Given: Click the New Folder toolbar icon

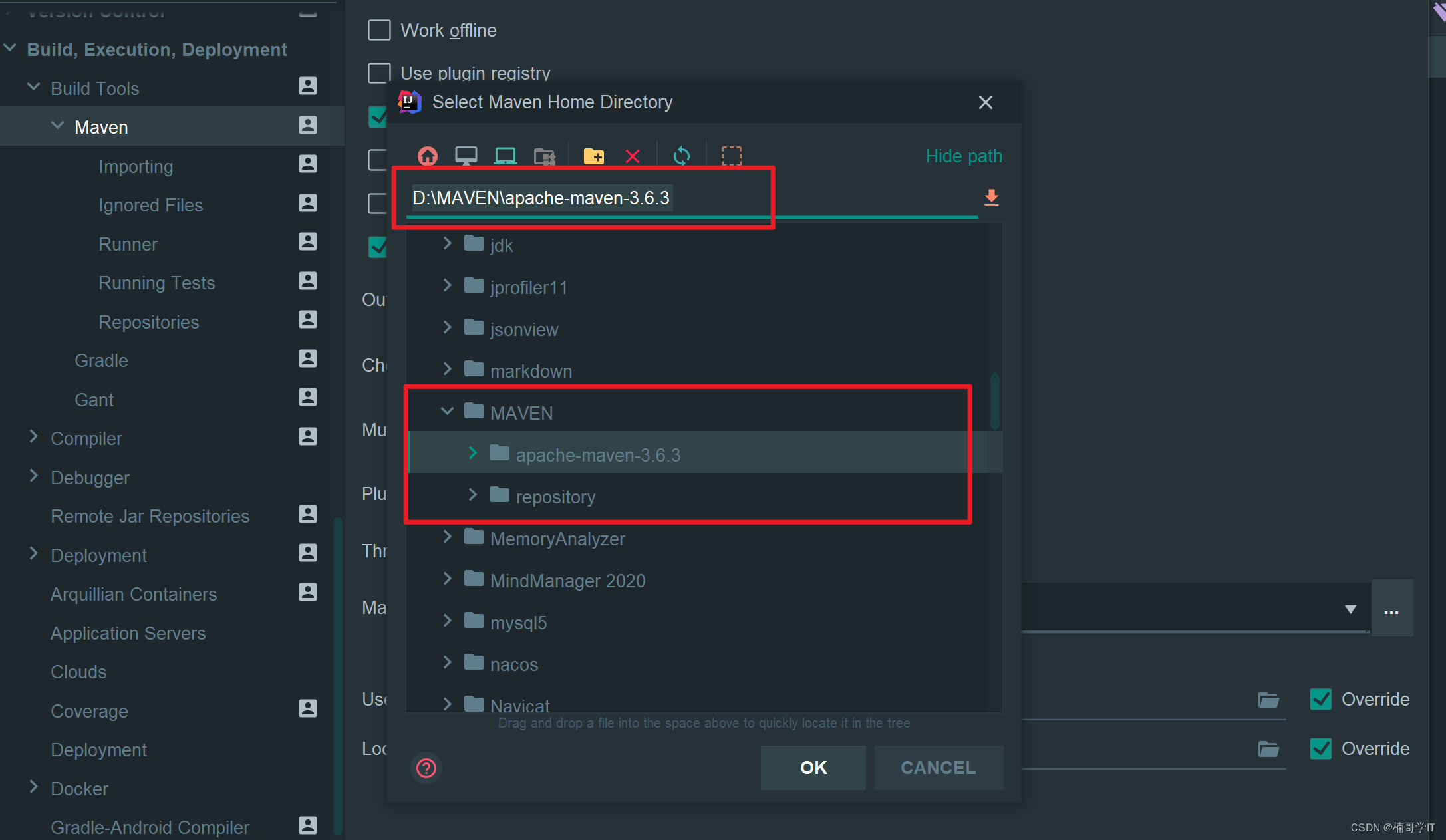Looking at the screenshot, I should (593, 156).
